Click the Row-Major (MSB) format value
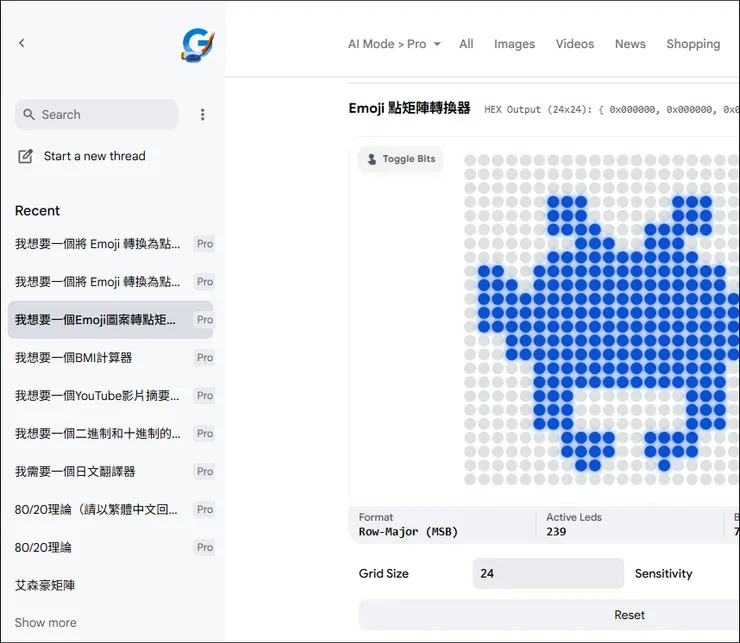740x643 pixels. [408, 532]
